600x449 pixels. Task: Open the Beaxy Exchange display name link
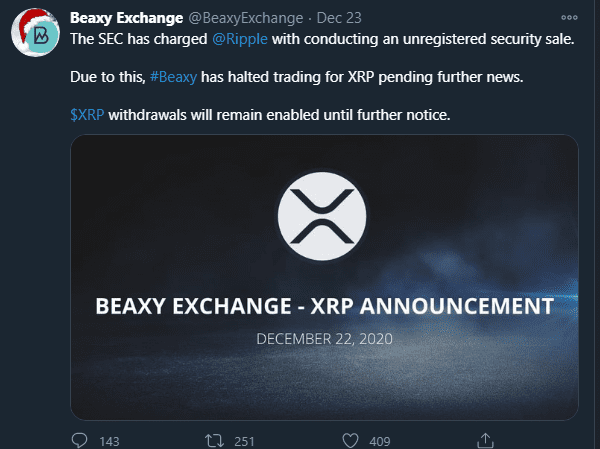[x=127, y=18]
